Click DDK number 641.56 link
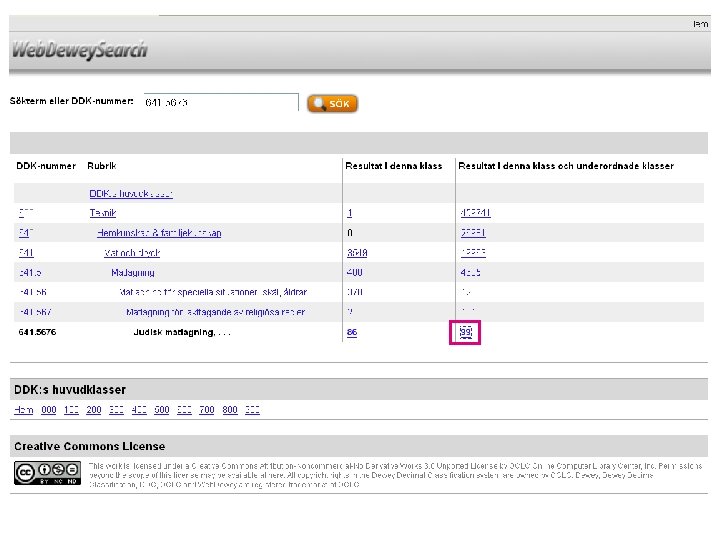Viewport: 720px width, 540px height. coord(33,292)
